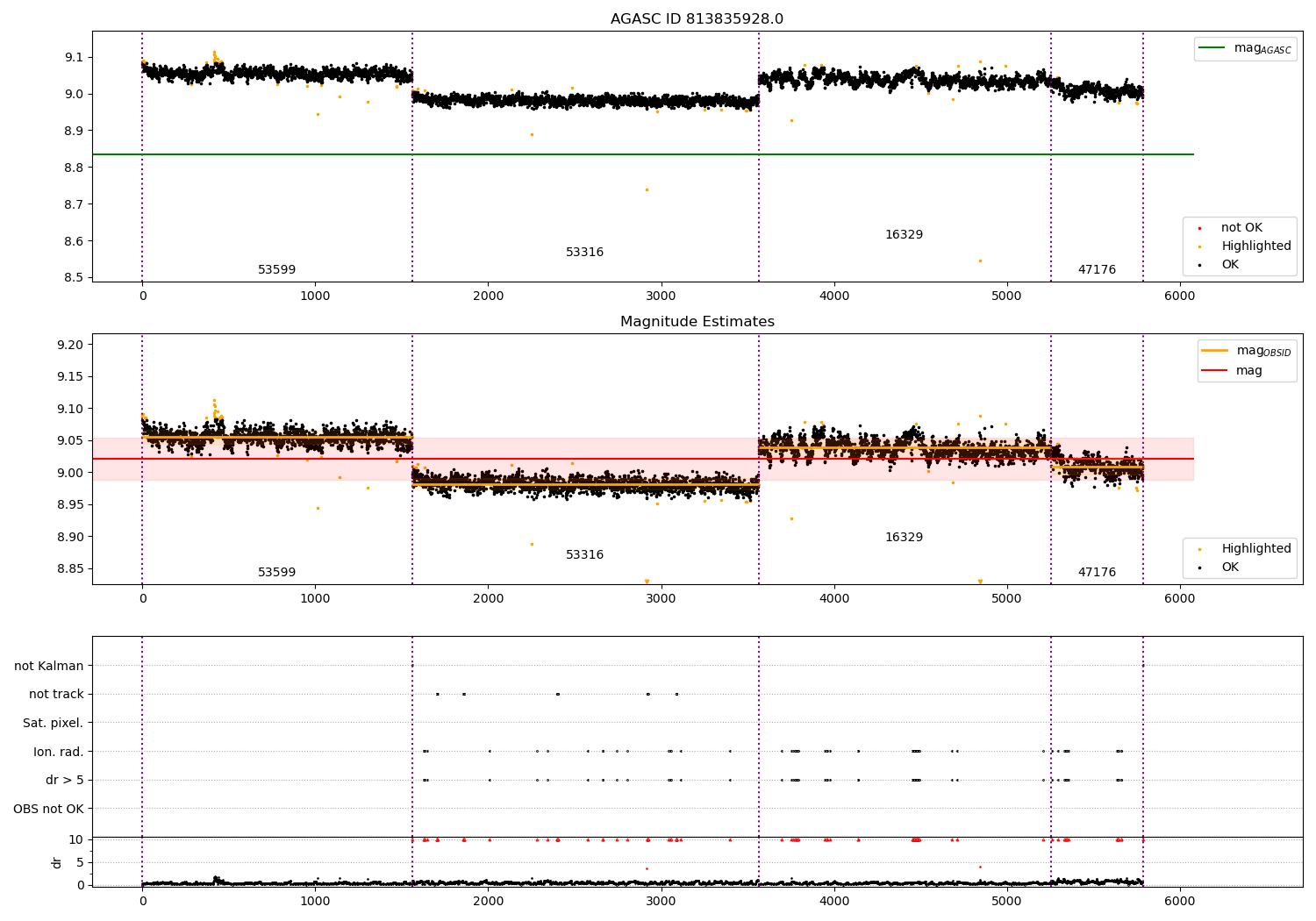Click 'Highlighted' in the top plot legend
The image size is (1316, 921).
coord(1247,246)
